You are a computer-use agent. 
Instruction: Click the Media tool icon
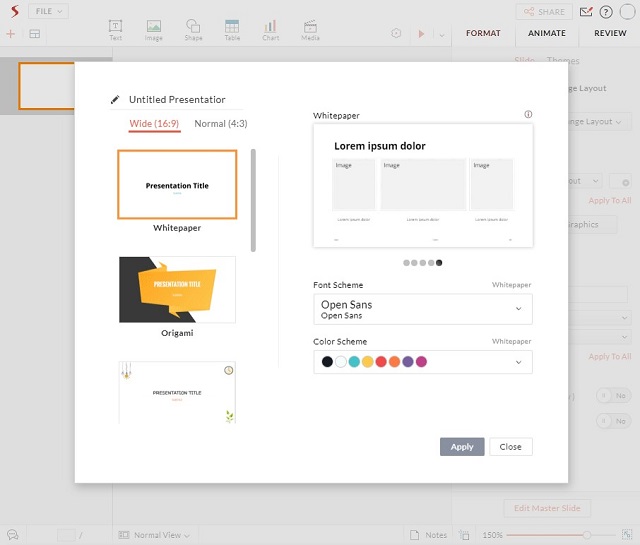tap(310, 29)
